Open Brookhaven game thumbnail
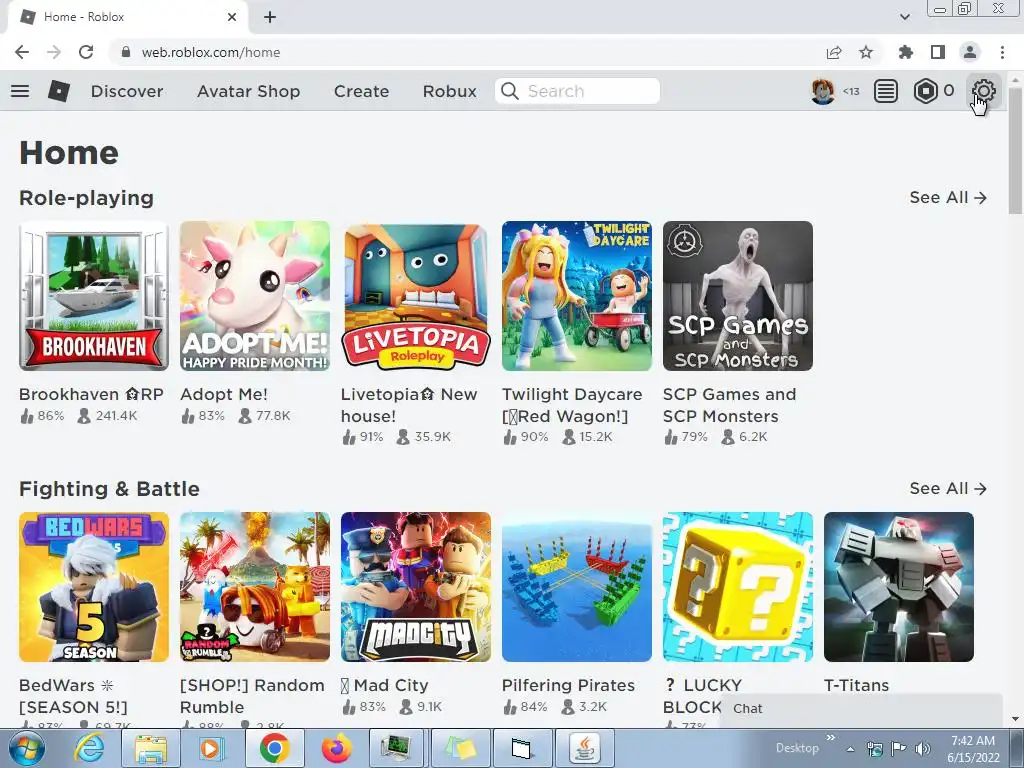 click(94, 296)
